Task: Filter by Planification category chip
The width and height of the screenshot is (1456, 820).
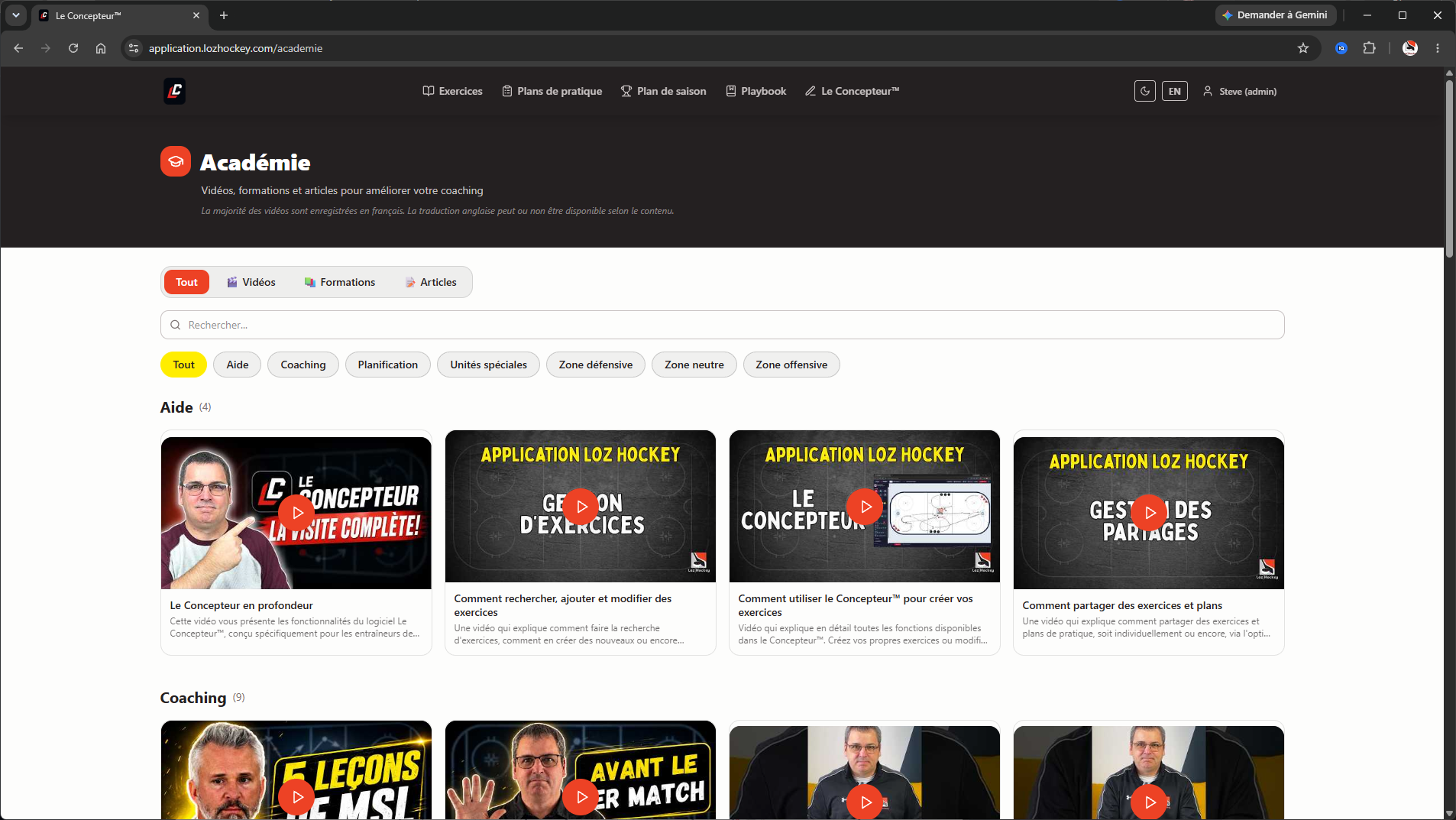Action: click(x=388, y=365)
